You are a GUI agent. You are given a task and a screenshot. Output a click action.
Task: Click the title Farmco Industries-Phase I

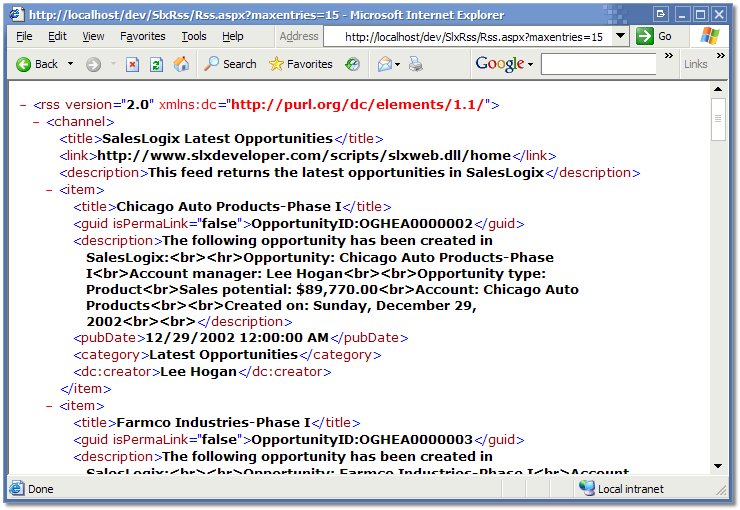[213, 423]
